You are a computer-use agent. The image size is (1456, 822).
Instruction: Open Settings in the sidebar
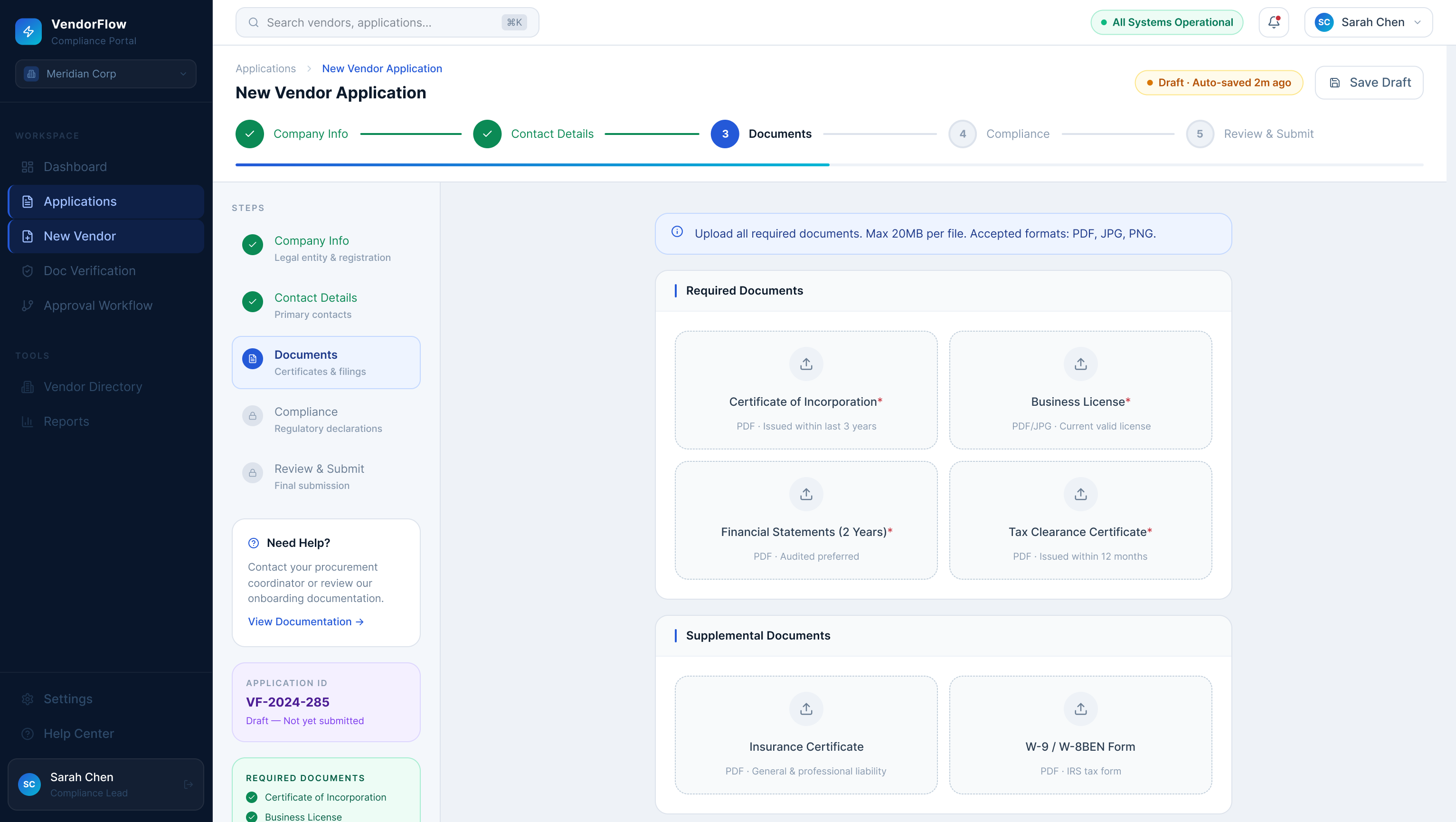click(x=106, y=699)
